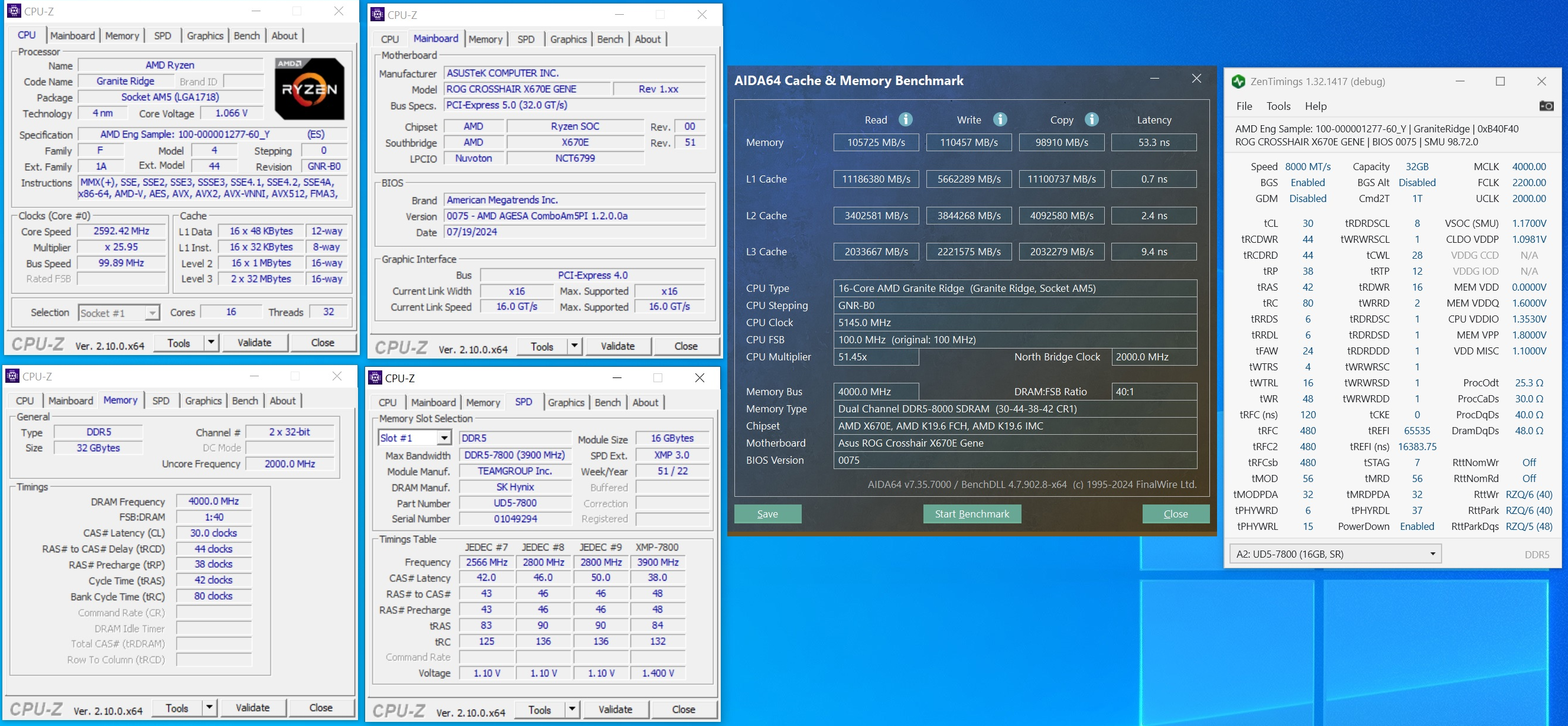Open the Slot #1 dropdown in SPD window
Viewport: 1568px width, 726px height.
[444, 438]
